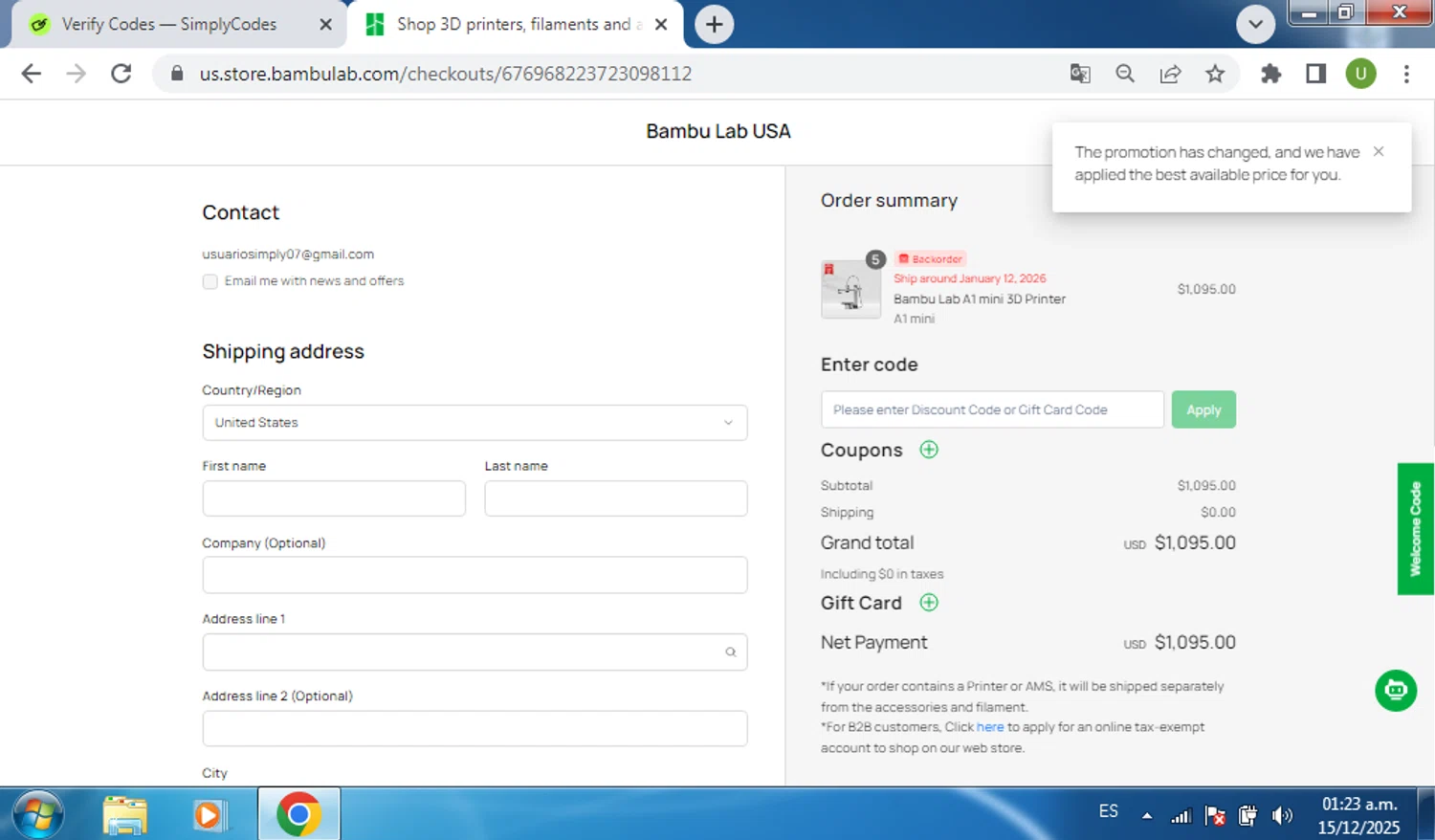This screenshot has width=1435, height=840.
Task: Expand Coupons with the plus icon
Action: [929, 450]
